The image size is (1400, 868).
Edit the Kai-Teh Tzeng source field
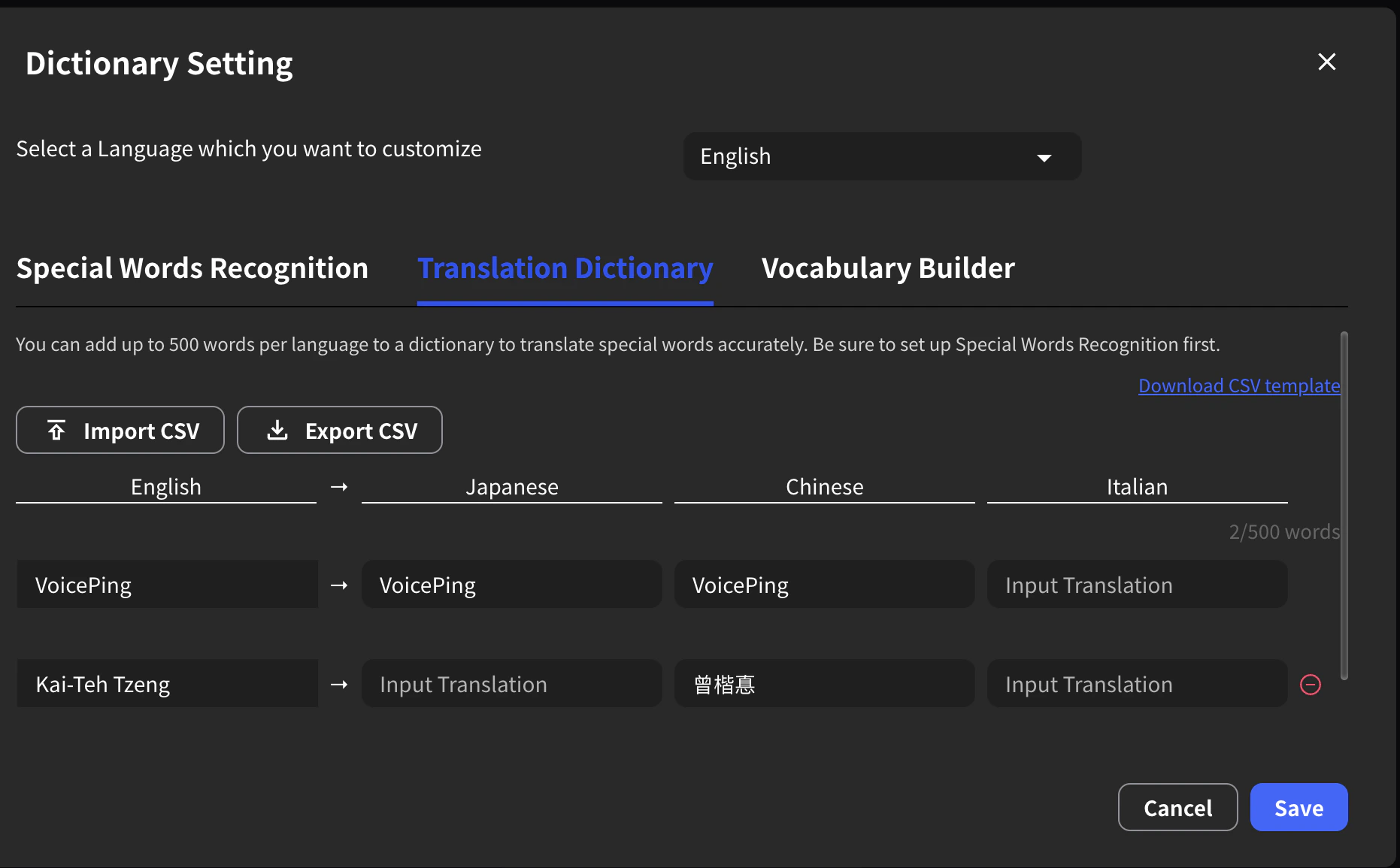pos(168,684)
